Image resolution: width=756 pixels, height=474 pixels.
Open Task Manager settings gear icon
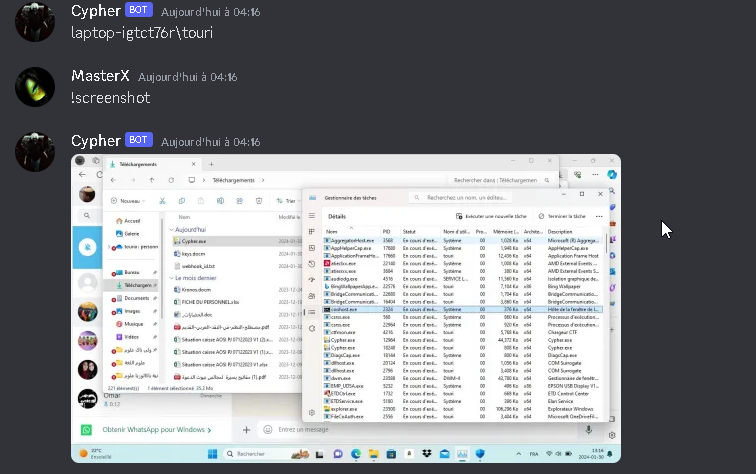[x=312, y=413]
